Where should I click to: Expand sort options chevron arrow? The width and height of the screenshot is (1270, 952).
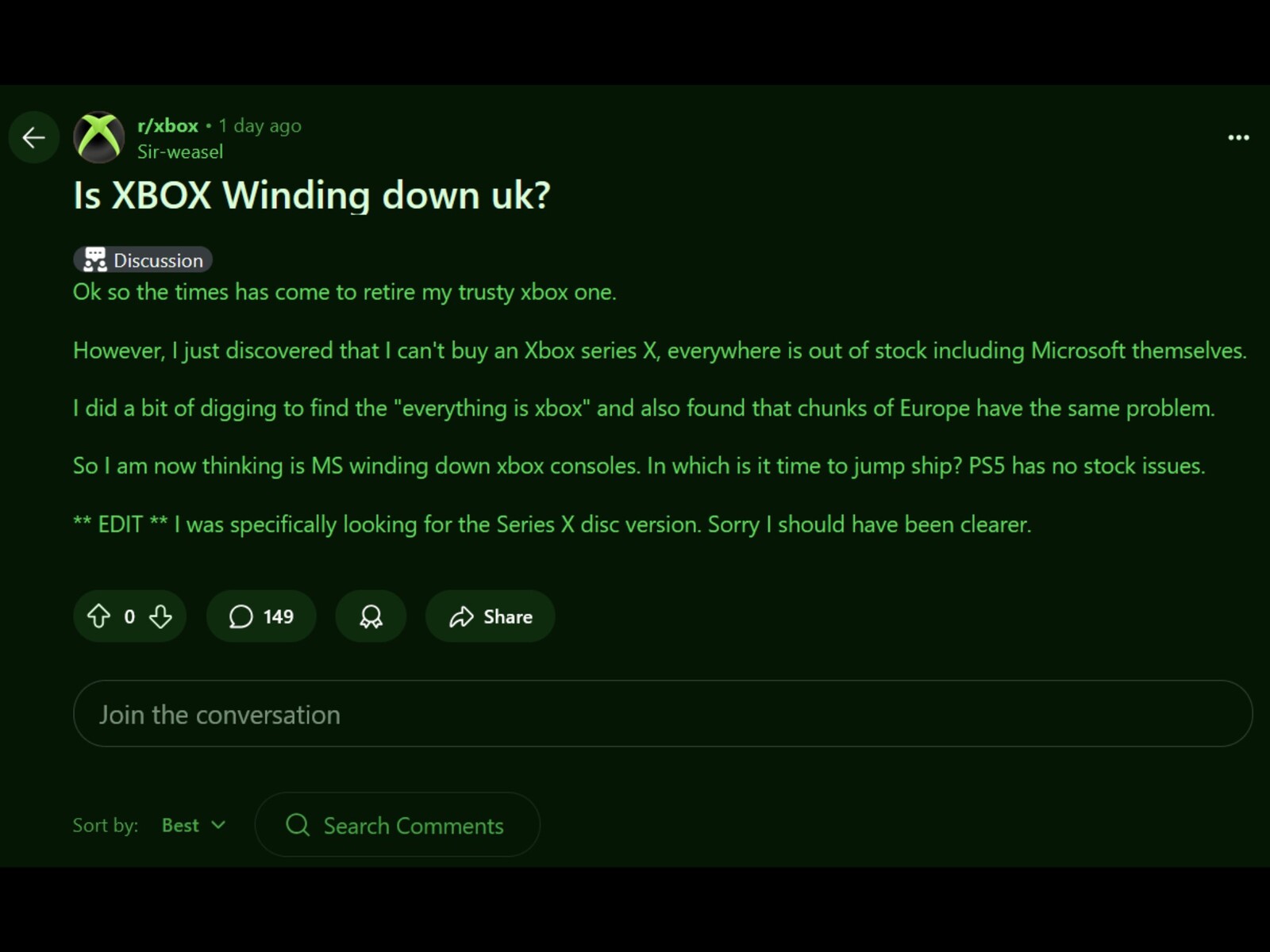(x=218, y=825)
